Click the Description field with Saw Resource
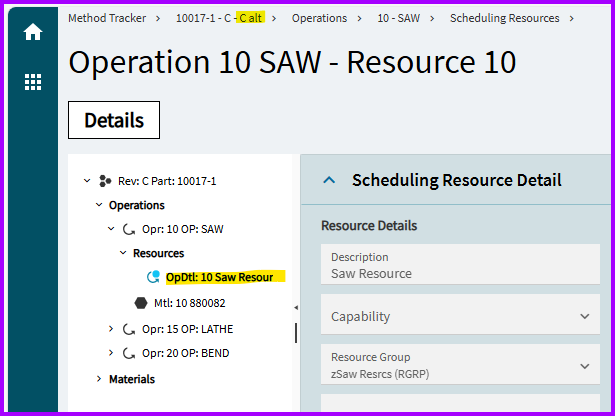615x416 pixels. tap(460, 265)
